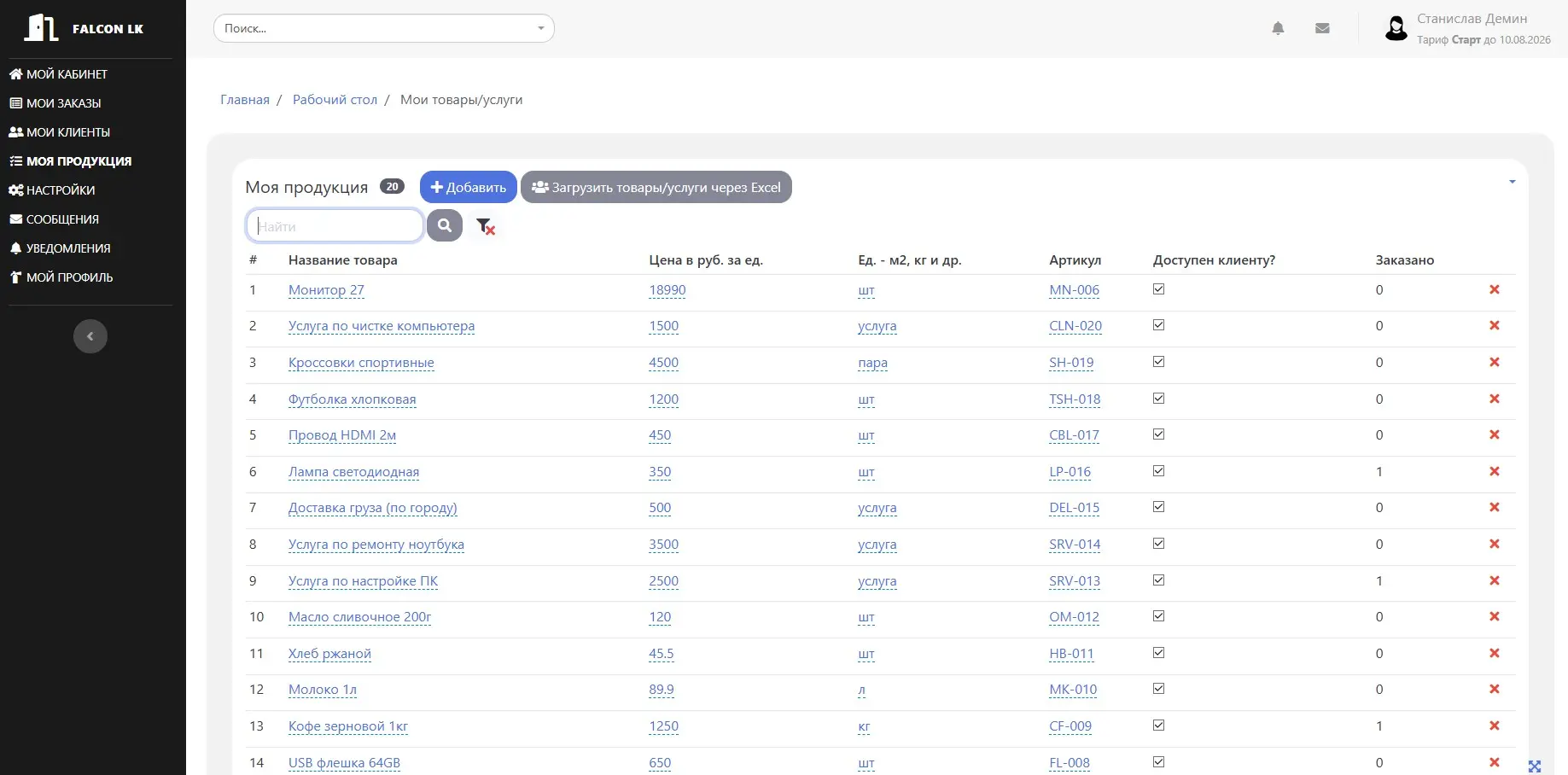1568x775 pixels.
Task: Click the Добавить button
Action: point(469,187)
